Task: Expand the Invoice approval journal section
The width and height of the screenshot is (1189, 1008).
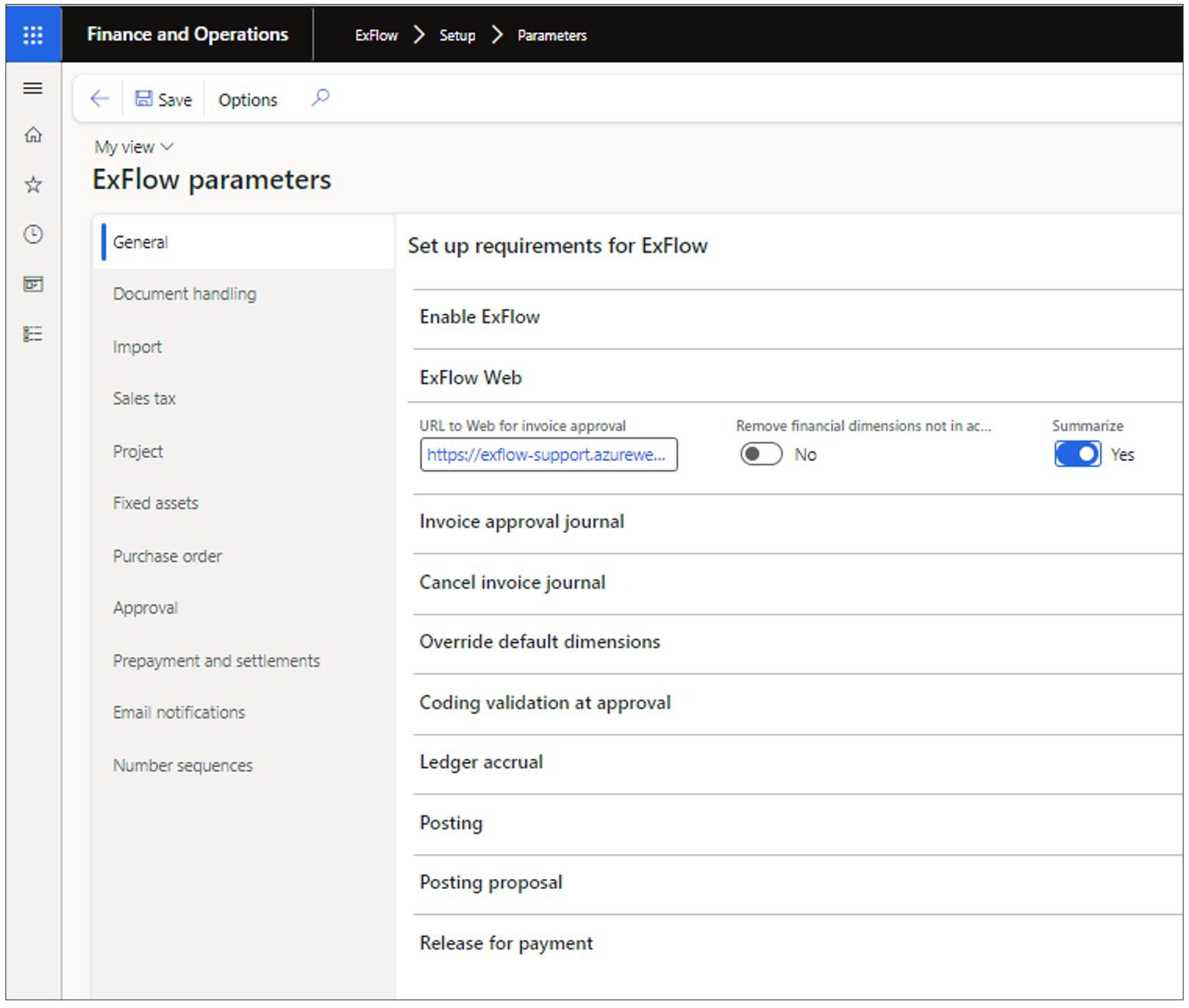Action: tap(797, 522)
